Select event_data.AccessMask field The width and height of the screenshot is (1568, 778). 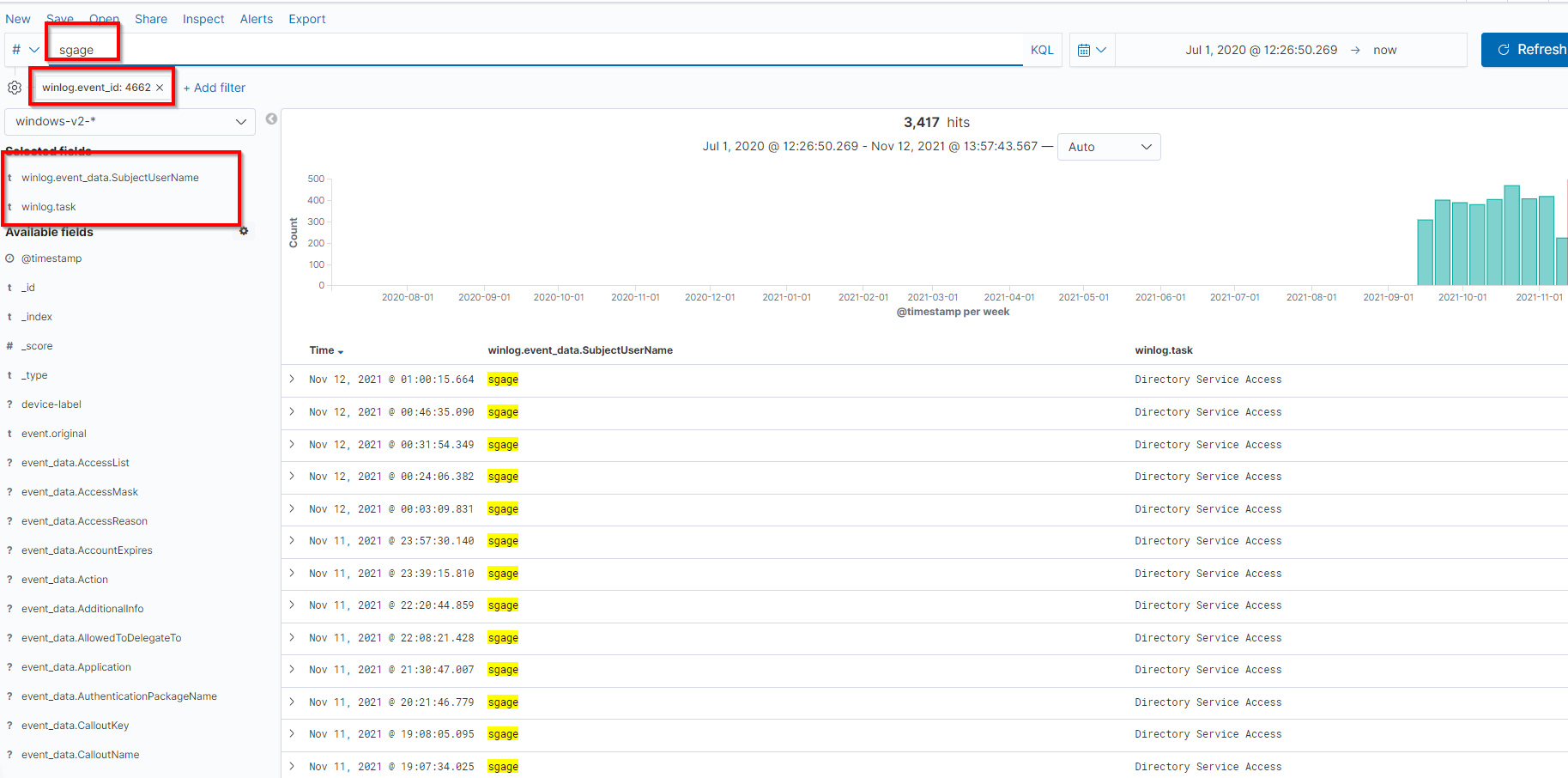click(80, 492)
